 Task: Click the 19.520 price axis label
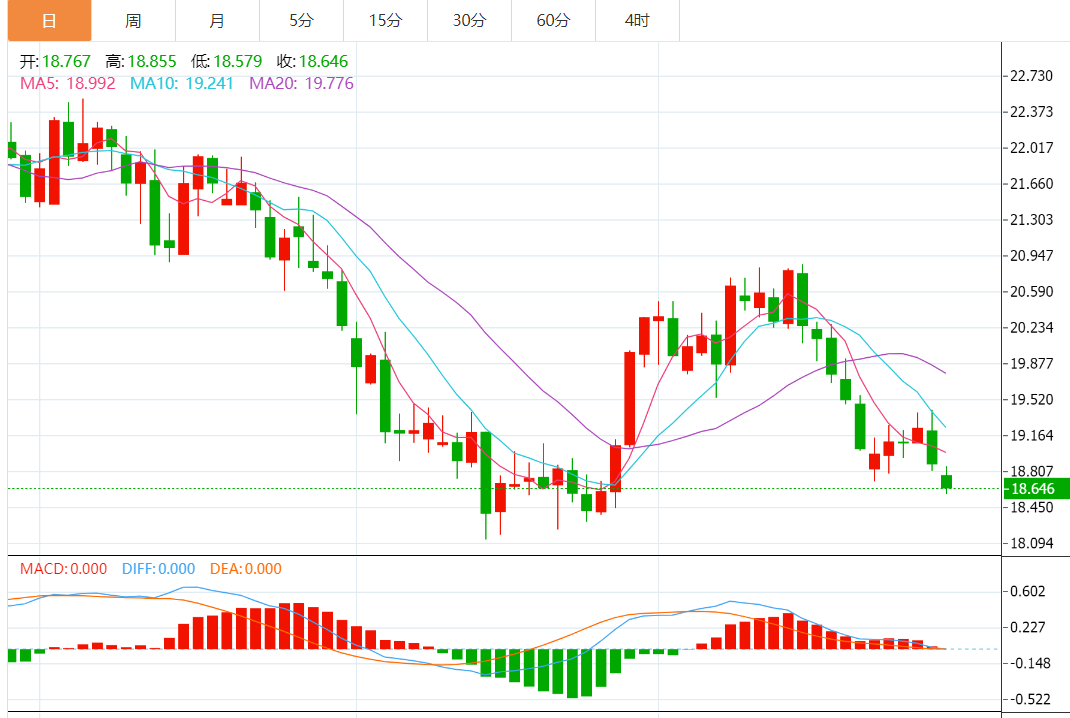1031,399
